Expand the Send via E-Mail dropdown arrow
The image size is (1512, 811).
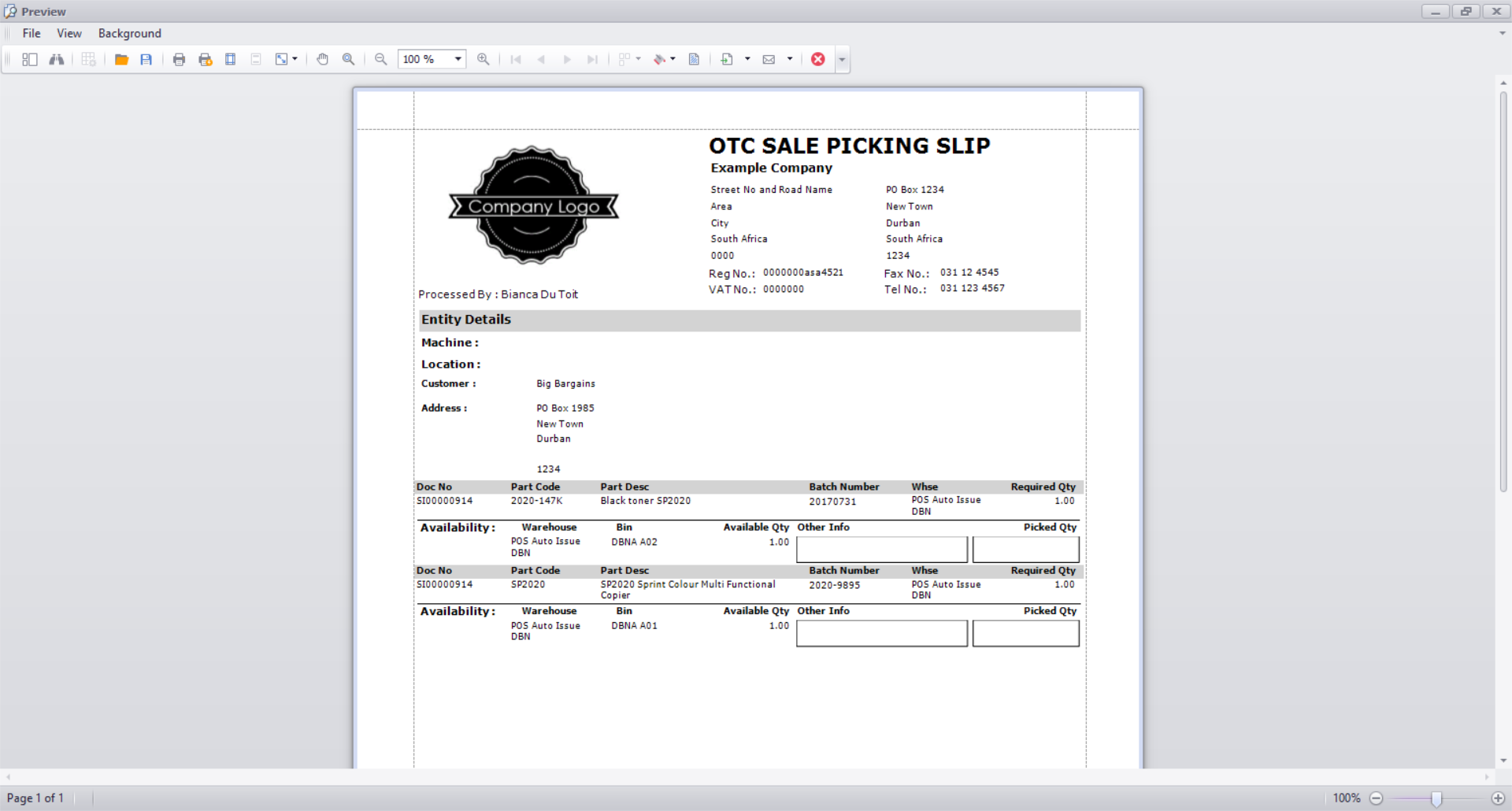790,59
